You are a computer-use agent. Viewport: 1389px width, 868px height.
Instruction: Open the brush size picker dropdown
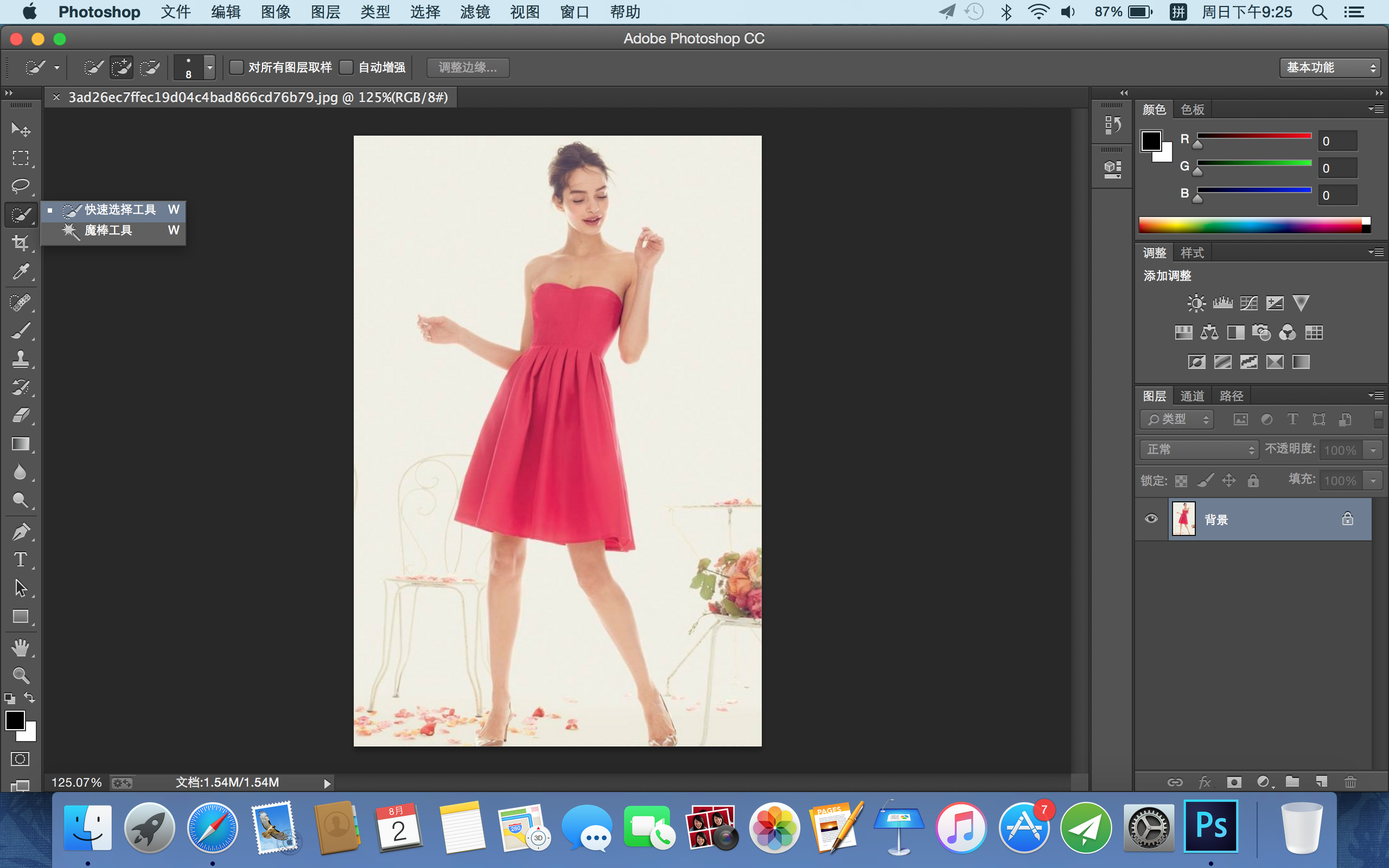click(x=210, y=67)
